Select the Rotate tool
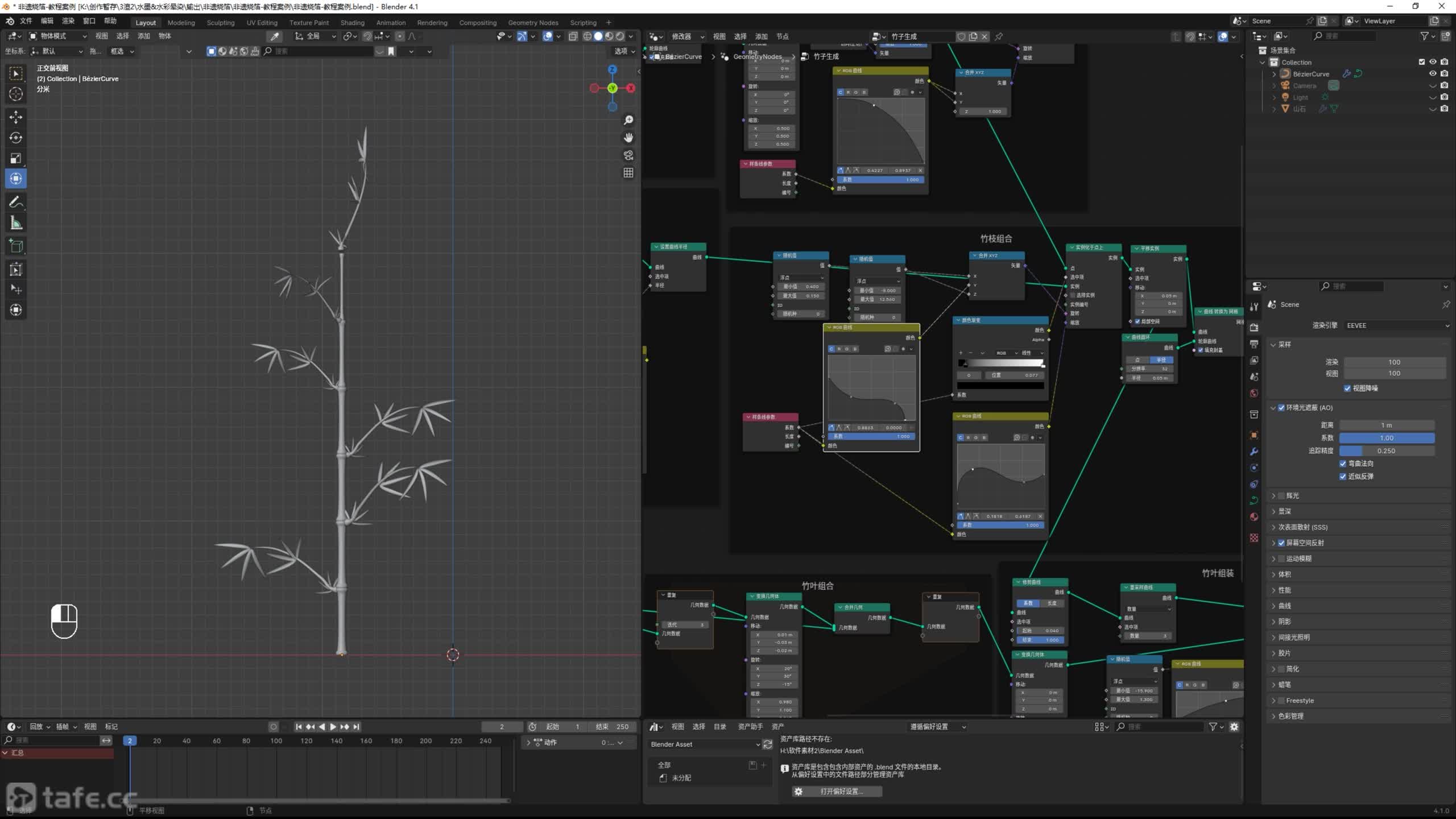 click(16, 138)
